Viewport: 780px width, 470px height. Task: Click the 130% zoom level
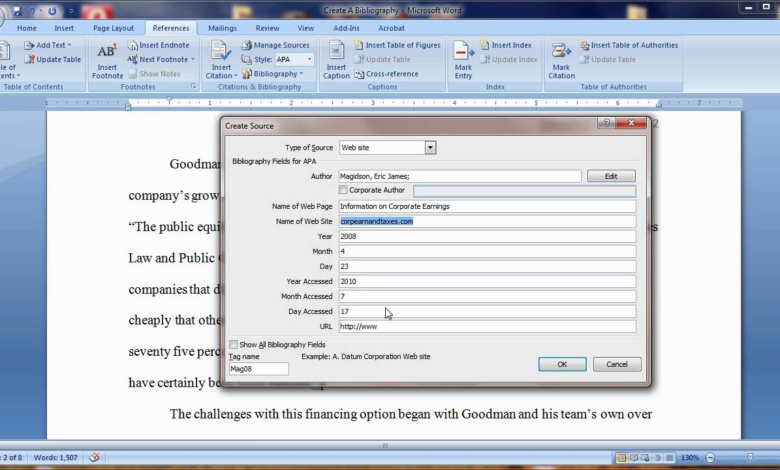click(x=689, y=458)
